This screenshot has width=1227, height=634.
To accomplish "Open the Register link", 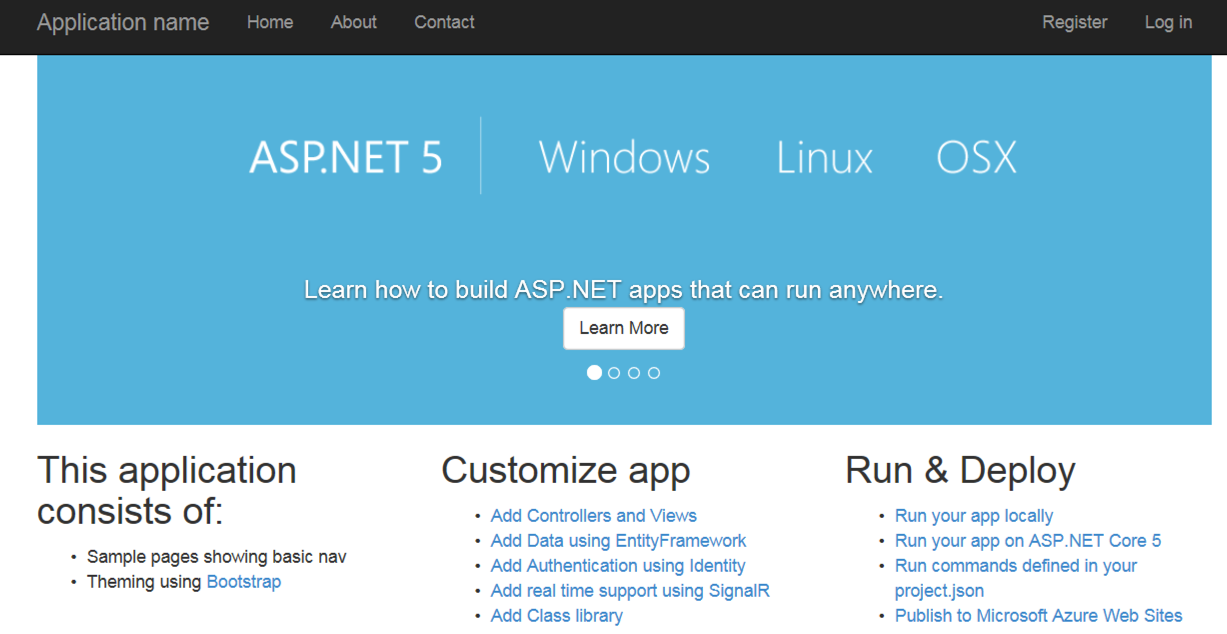I will coord(1075,22).
